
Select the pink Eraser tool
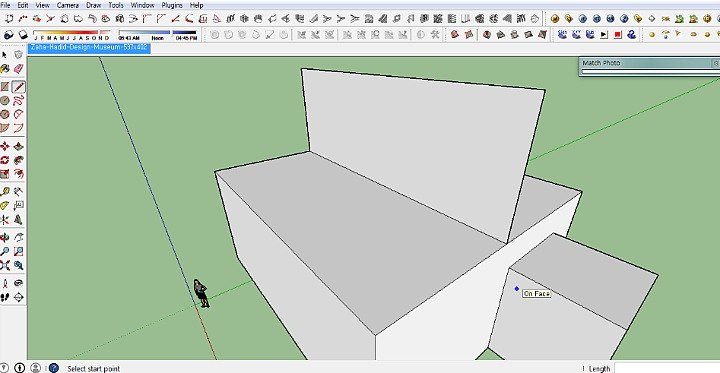18,68
